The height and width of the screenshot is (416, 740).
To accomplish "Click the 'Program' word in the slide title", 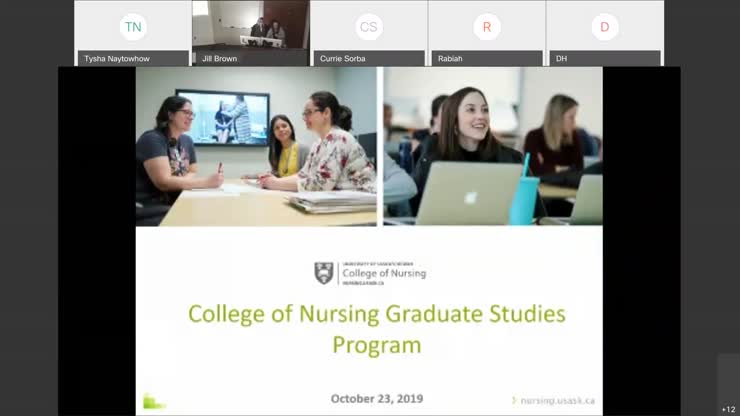I will pyautogui.click(x=377, y=345).
